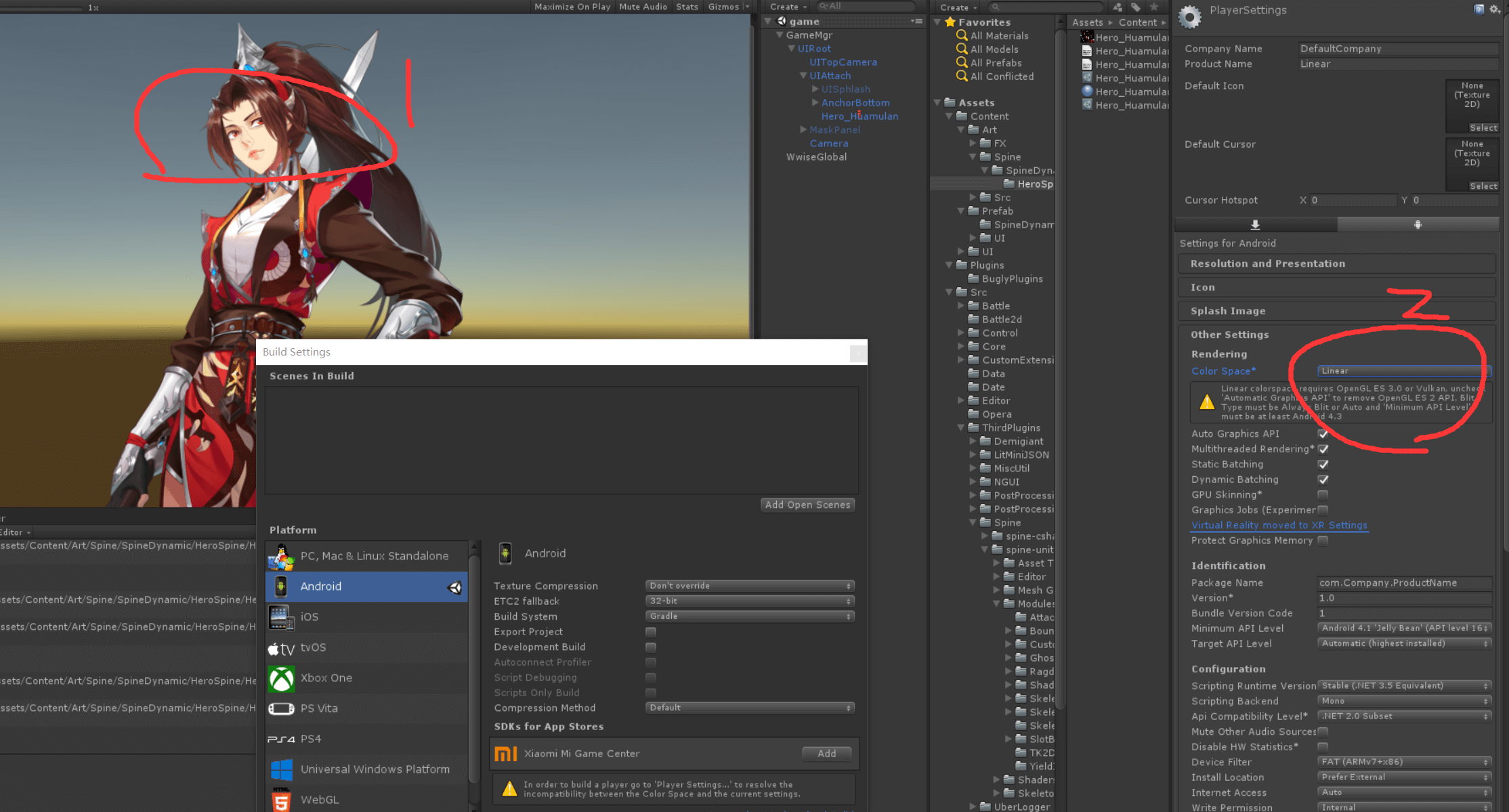Click the All Models search icon
This screenshot has height=812, width=1509.
(x=962, y=49)
